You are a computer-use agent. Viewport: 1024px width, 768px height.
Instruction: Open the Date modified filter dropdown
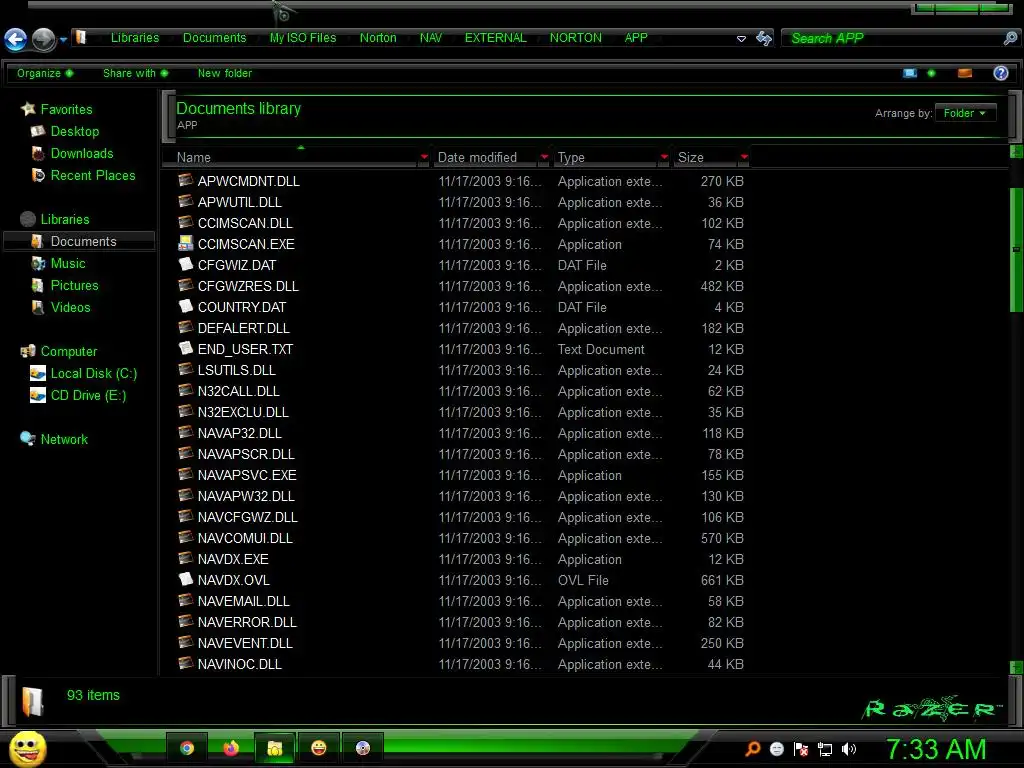point(545,157)
